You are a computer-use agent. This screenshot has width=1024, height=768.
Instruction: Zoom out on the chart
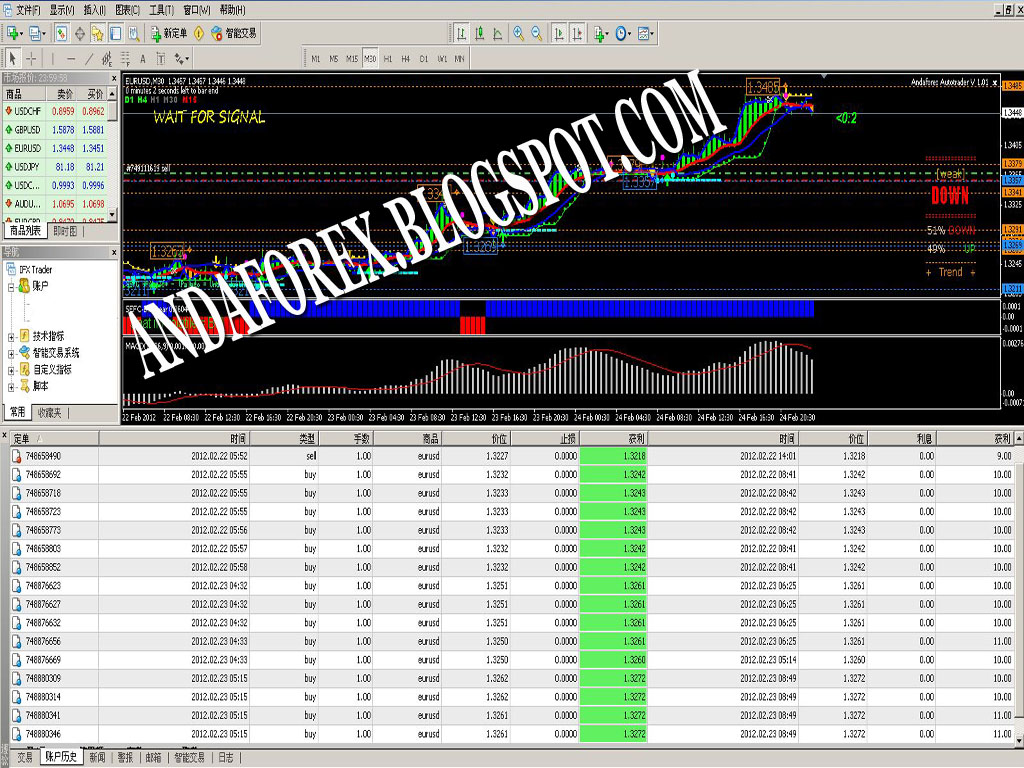537,33
